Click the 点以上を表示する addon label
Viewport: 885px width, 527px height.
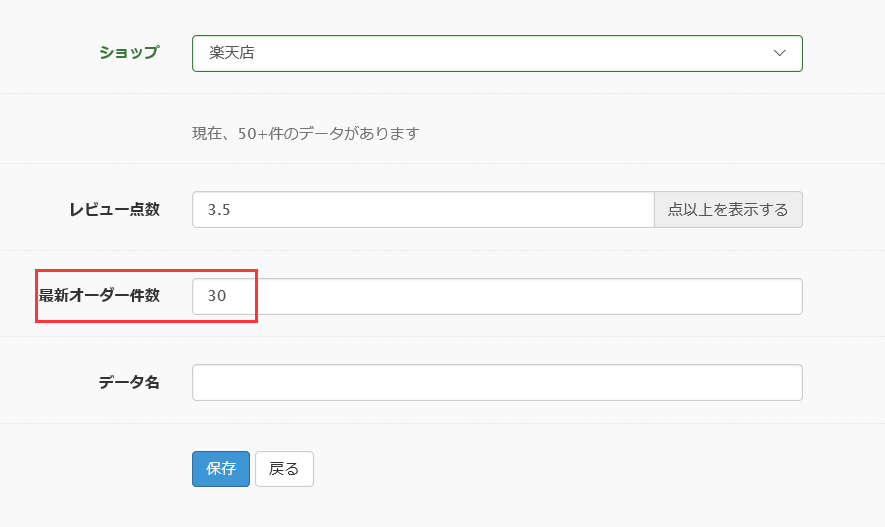point(728,209)
